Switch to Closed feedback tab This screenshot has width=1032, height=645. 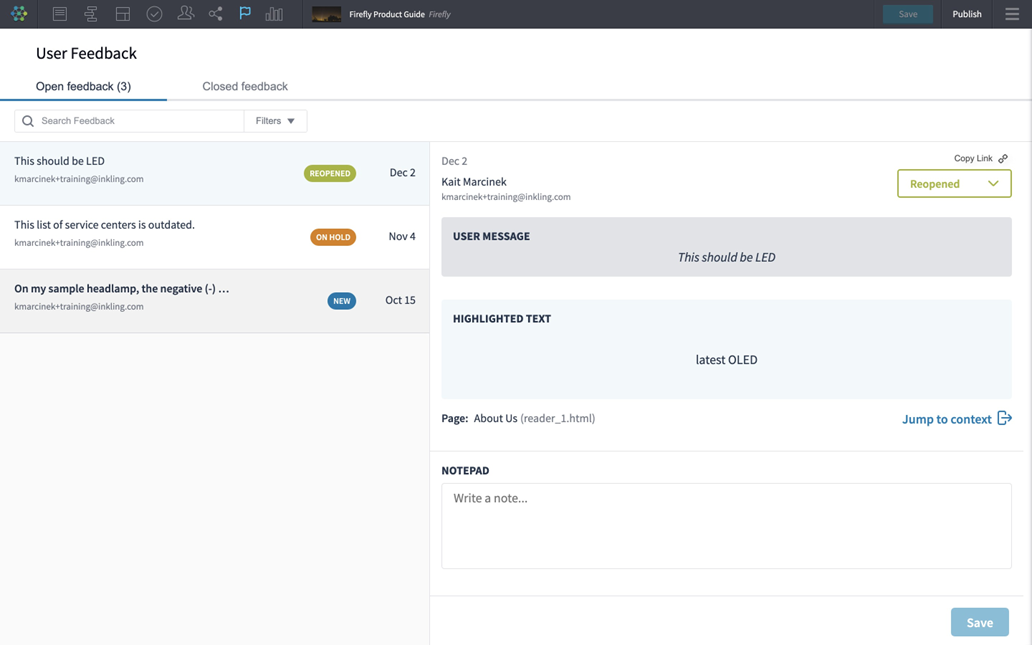pyautogui.click(x=245, y=87)
